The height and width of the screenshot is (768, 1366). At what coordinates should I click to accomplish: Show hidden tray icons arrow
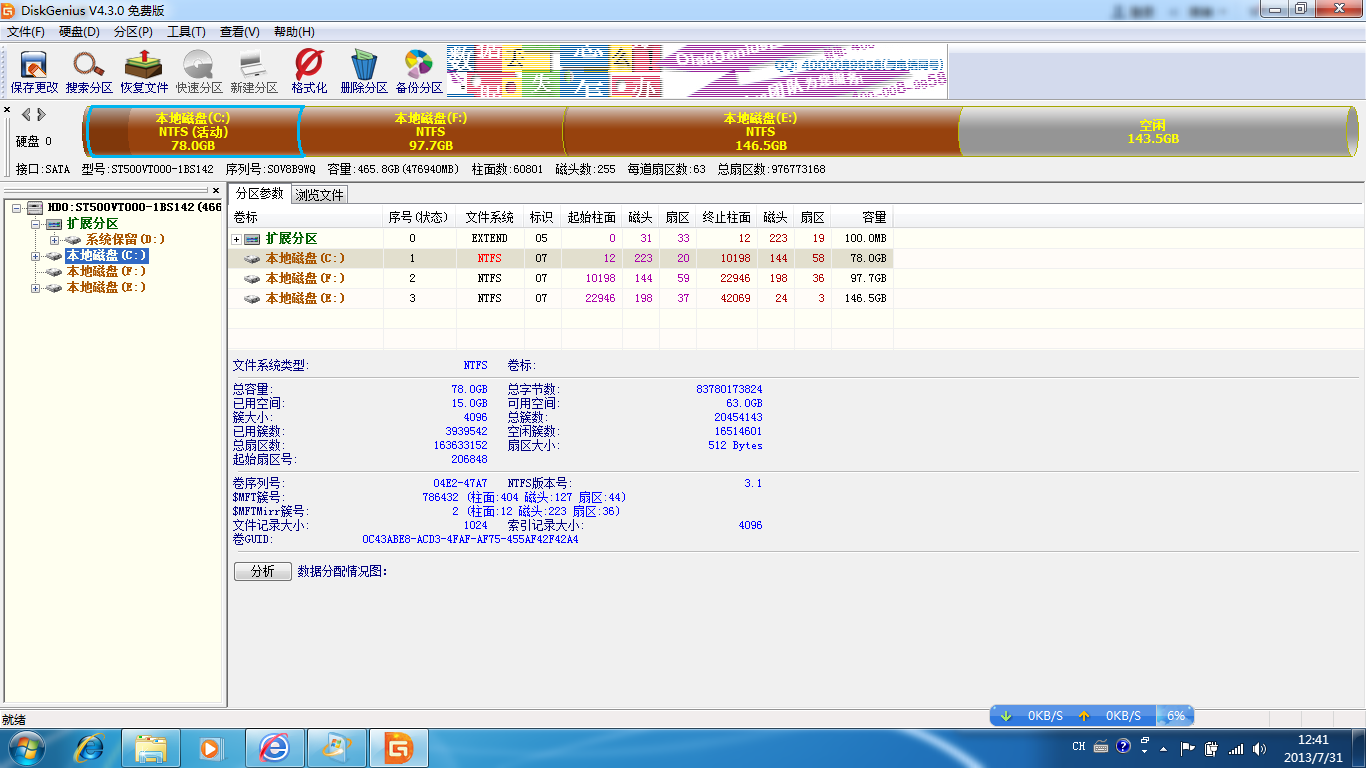(x=1162, y=748)
